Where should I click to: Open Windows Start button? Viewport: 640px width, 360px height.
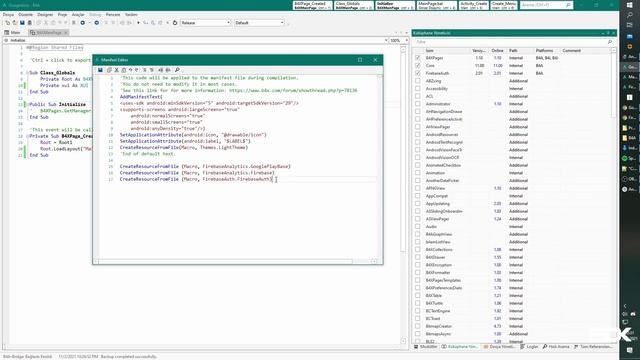[629, 4]
